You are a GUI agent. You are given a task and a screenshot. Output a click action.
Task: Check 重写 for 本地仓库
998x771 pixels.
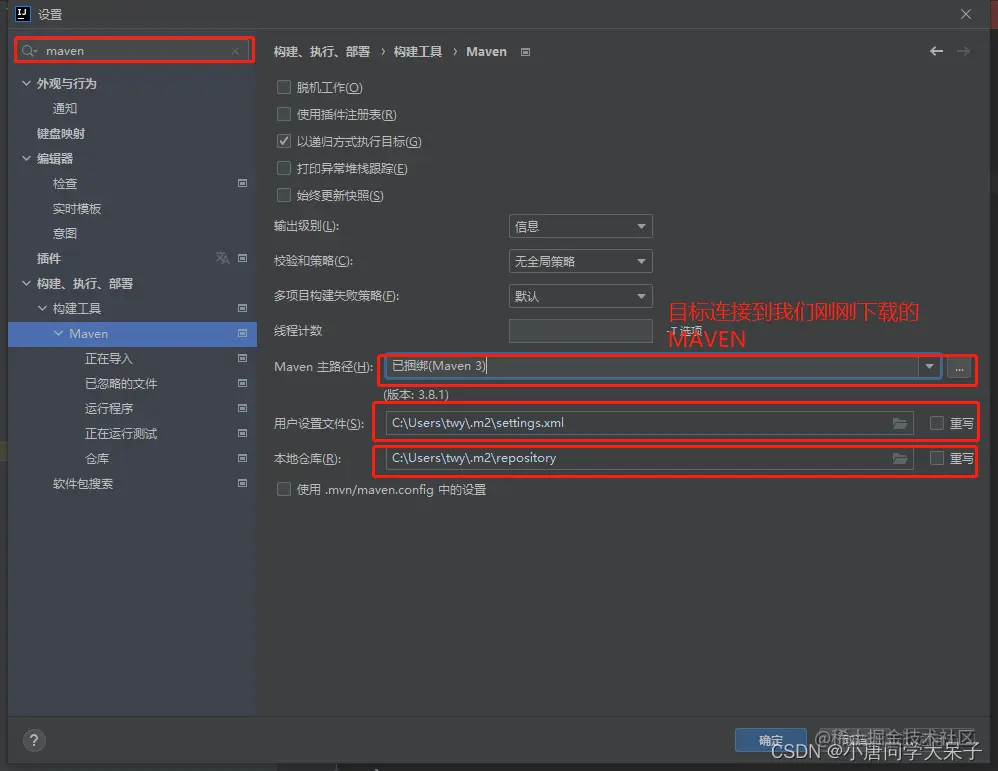pos(936,458)
